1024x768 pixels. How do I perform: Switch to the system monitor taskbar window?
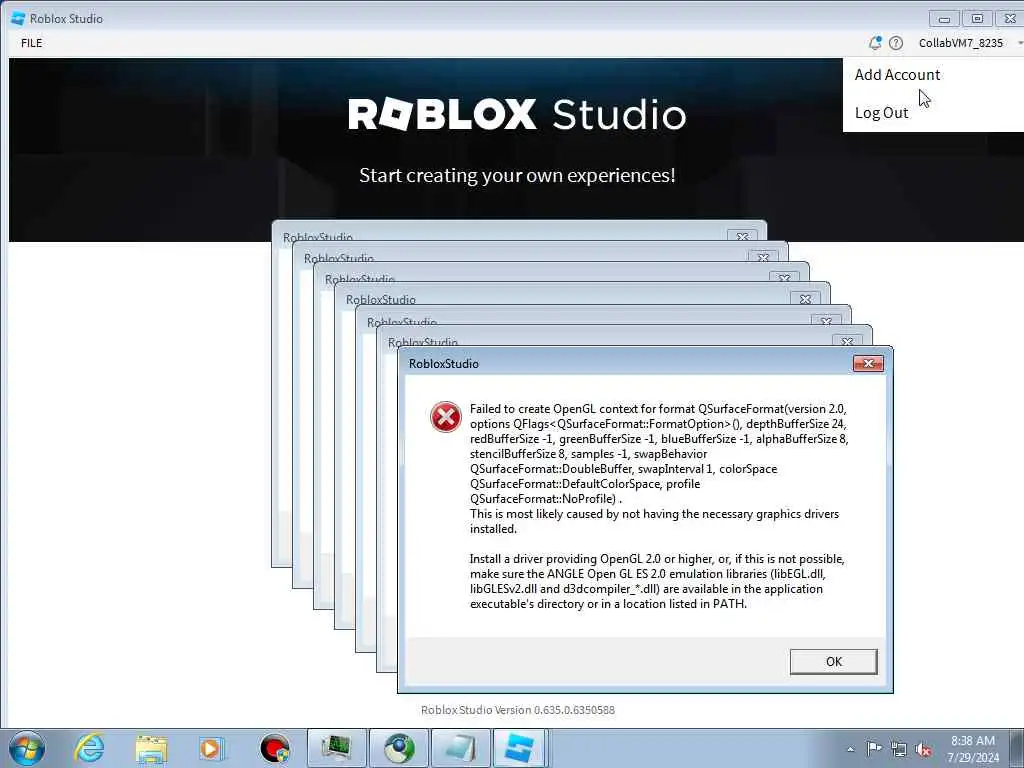(336, 748)
